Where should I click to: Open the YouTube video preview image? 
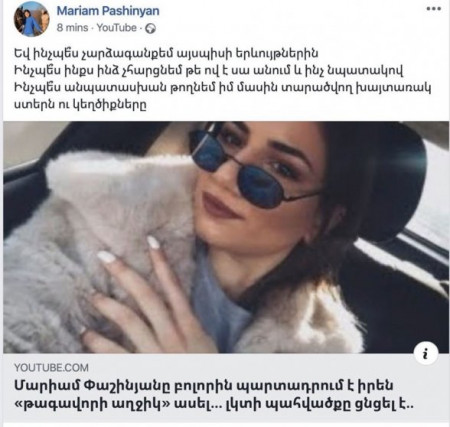(226, 237)
